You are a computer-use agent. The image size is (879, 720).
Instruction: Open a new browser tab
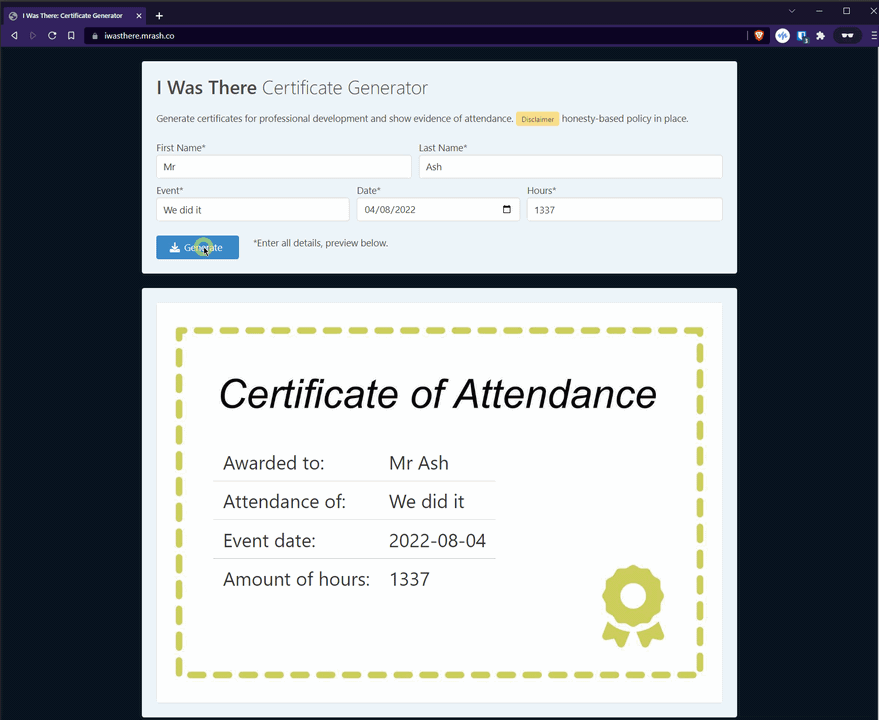tap(159, 15)
